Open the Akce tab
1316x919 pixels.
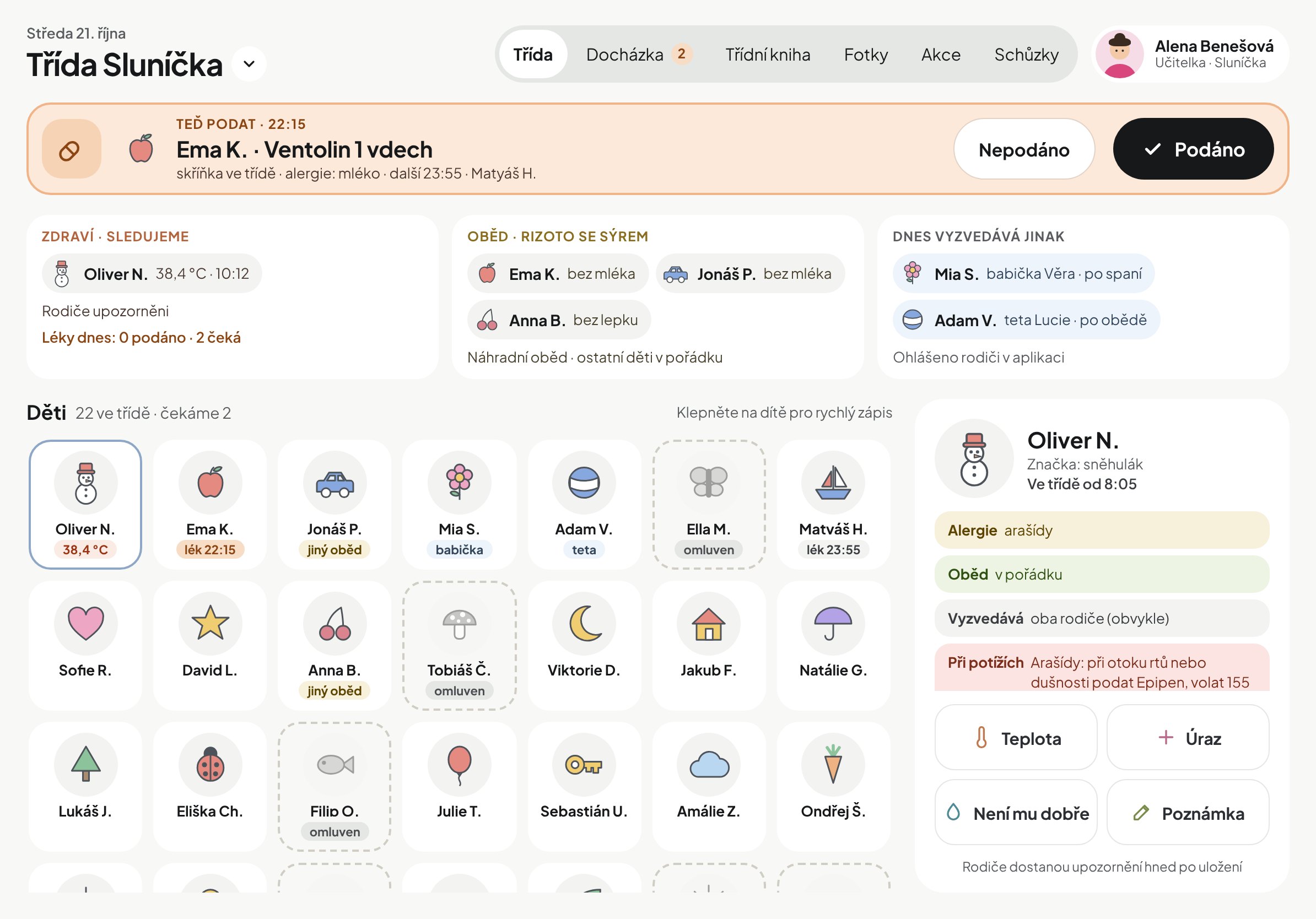941,55
